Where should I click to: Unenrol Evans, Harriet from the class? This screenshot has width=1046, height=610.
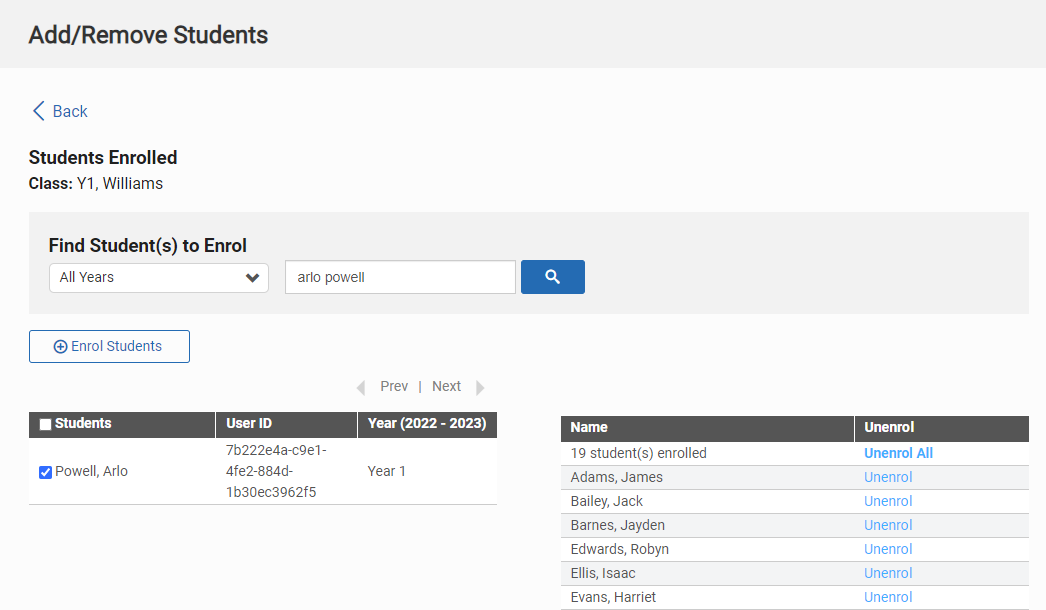pyautogui.click(x=888, y=597)
